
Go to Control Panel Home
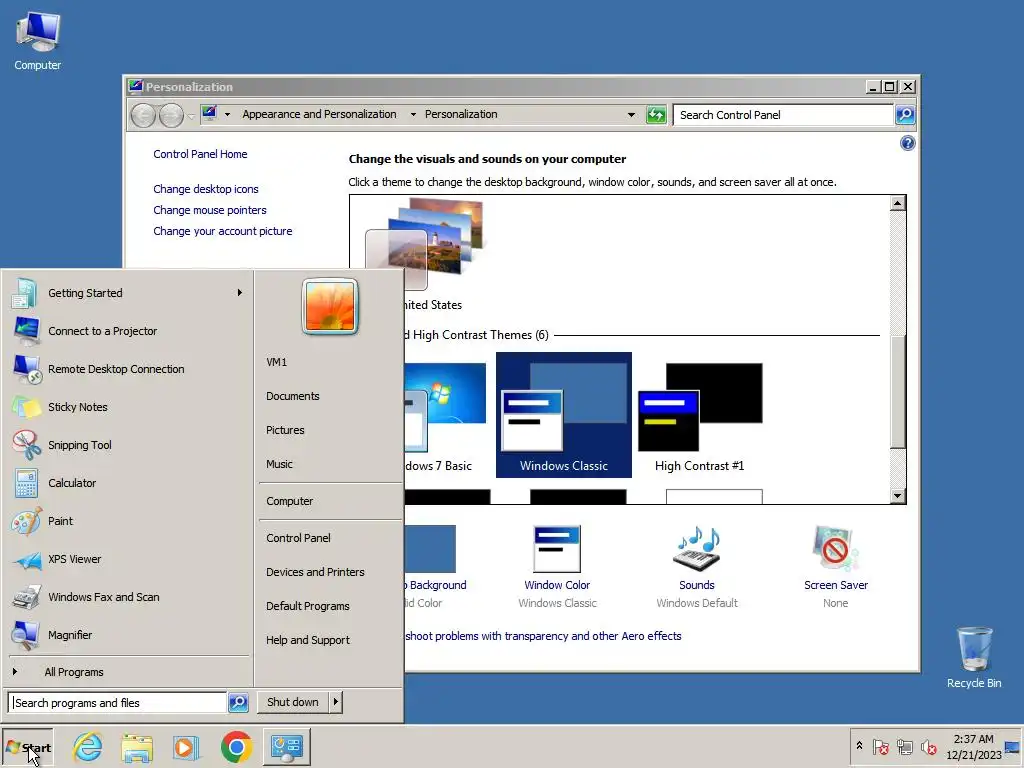point(200,154)
